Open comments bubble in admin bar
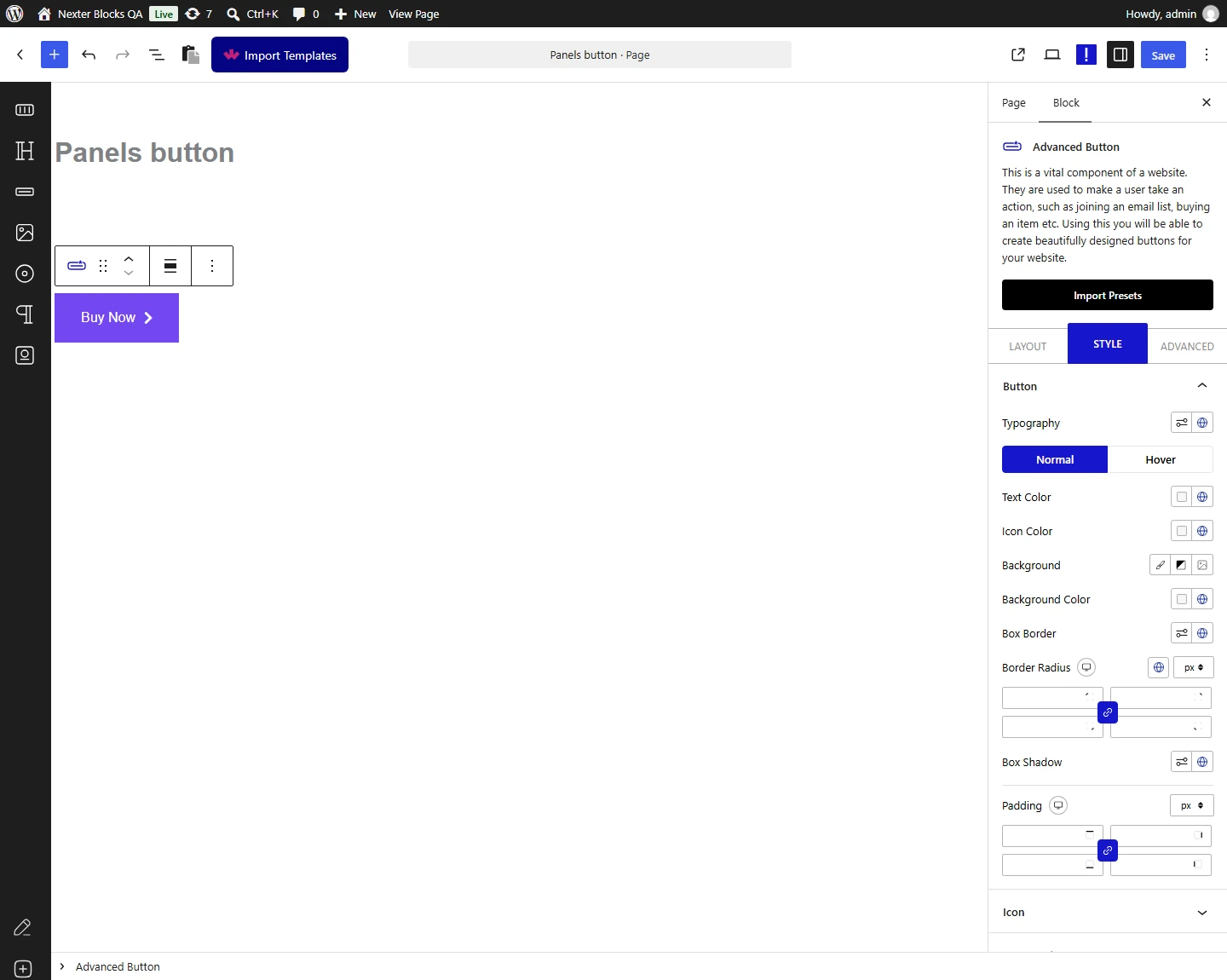 [306, 14]
